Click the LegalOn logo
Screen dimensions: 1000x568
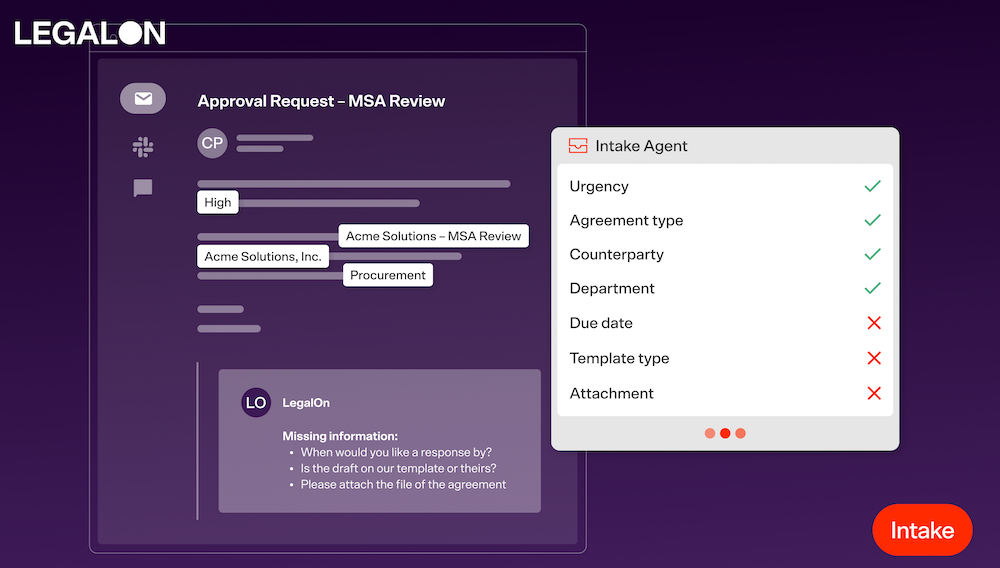(90, 33)
